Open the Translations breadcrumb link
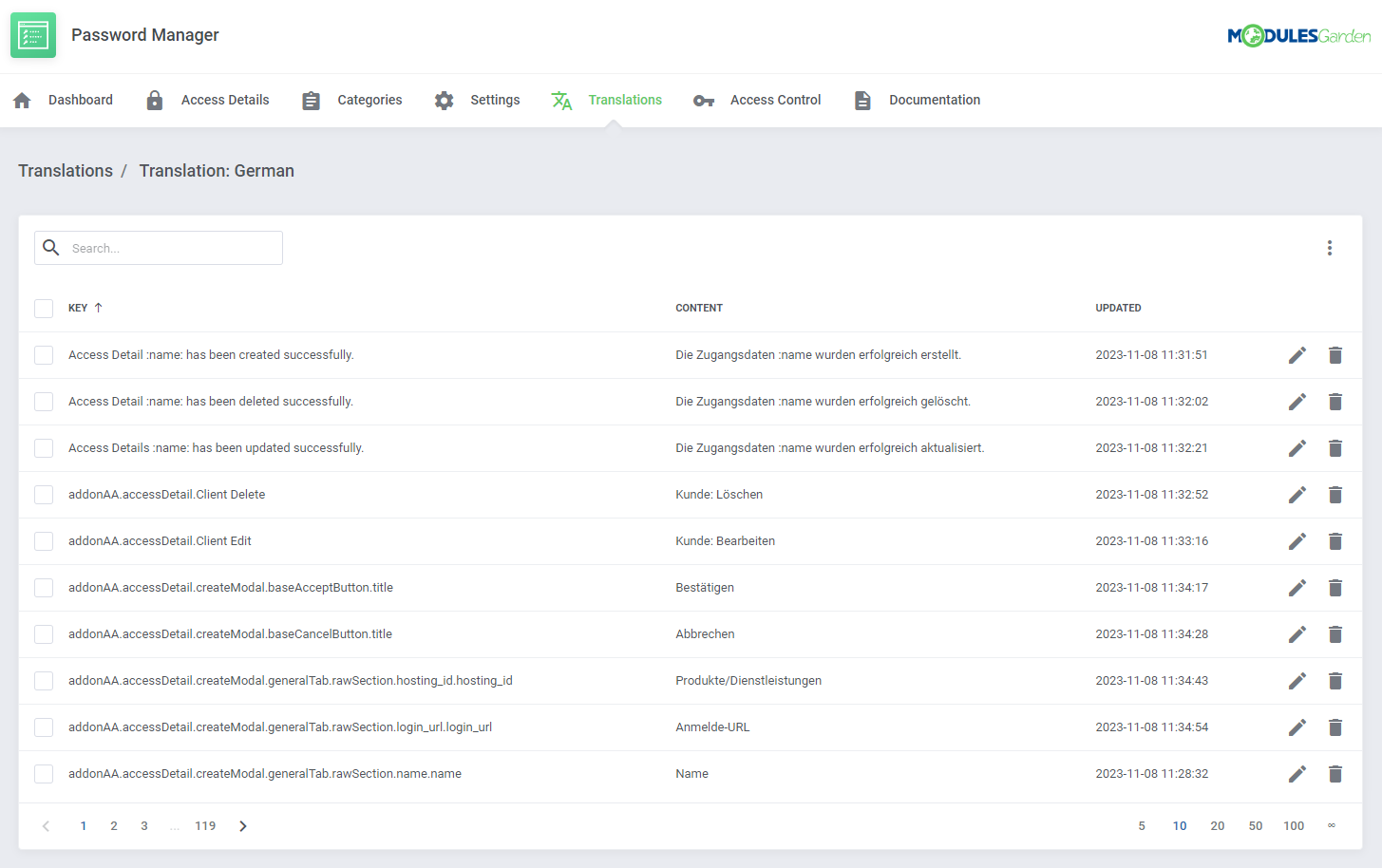The height and width of the screenshot is (868, 1382). 66,171
